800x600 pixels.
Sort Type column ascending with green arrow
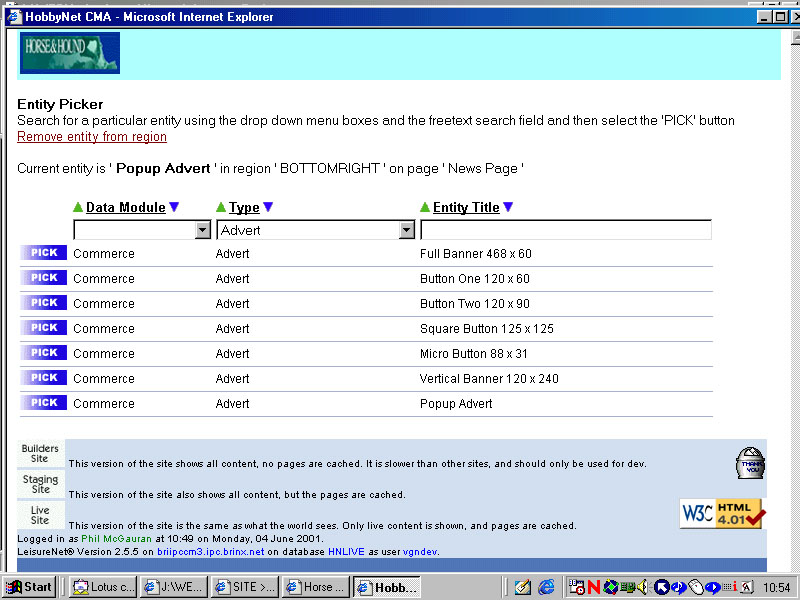[x=221, y=207]
